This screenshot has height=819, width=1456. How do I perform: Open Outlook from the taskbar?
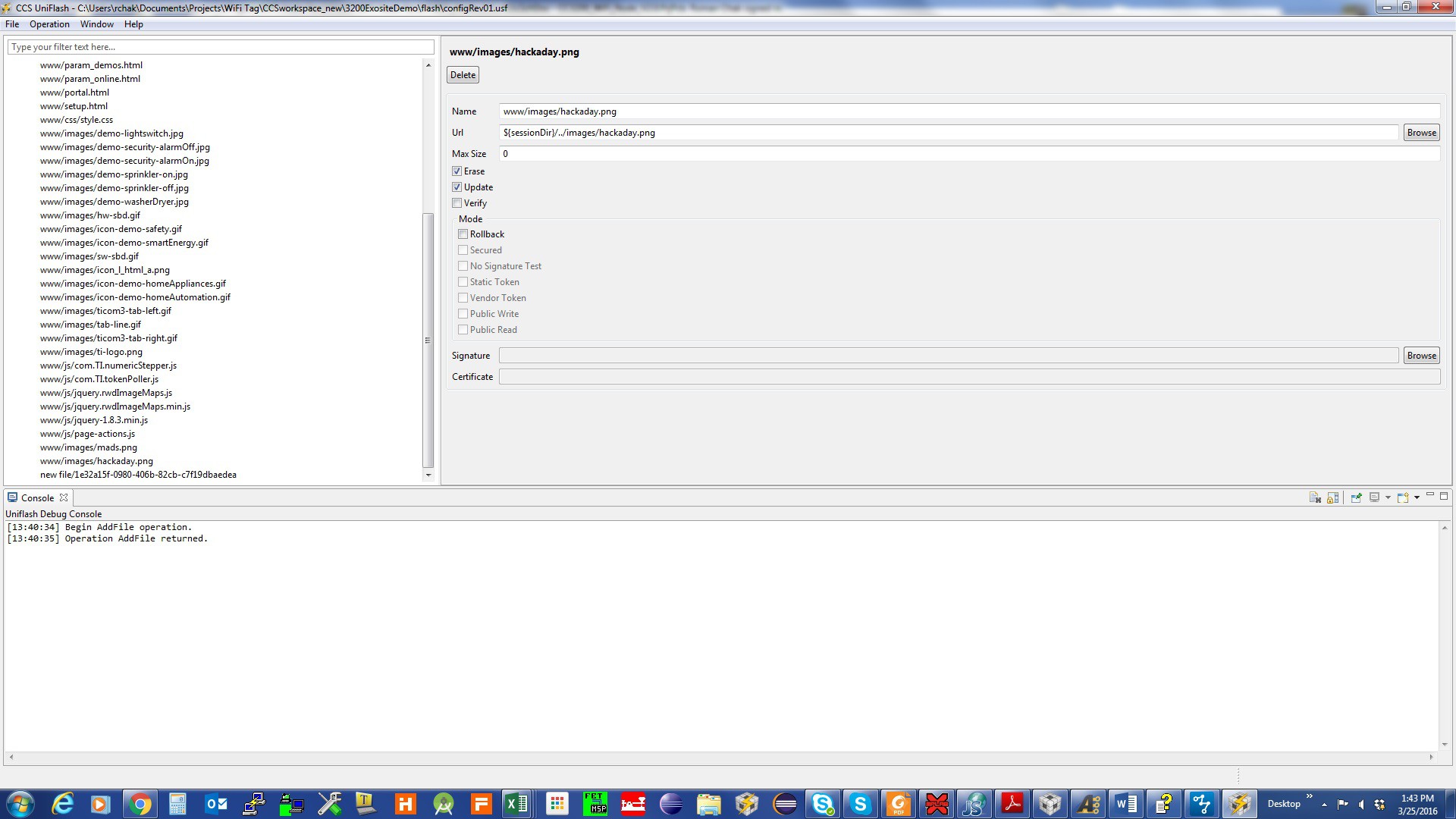pyautogui.click(x=215, y=804)
